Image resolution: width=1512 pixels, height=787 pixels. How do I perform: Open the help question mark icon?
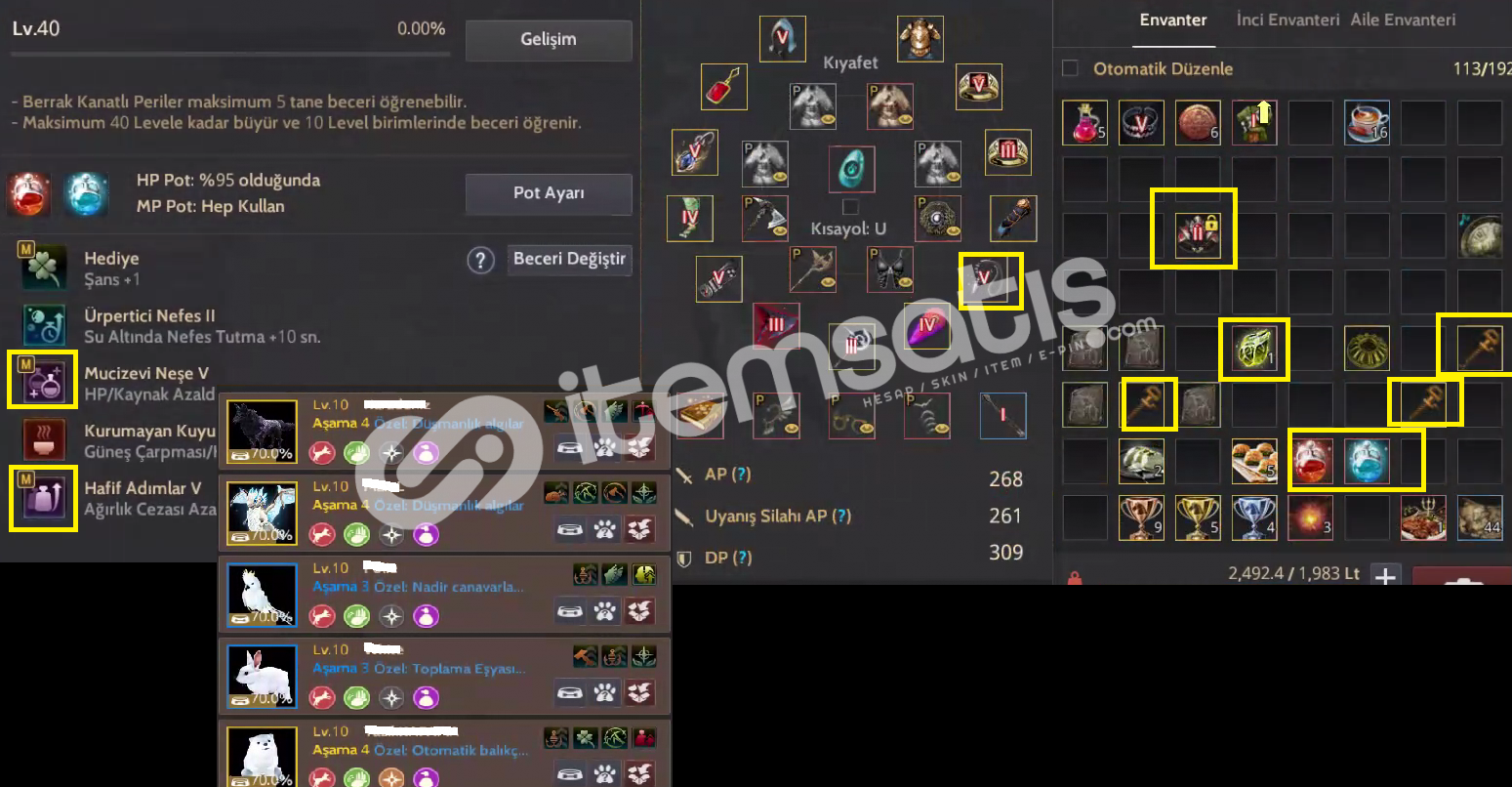(480, 261)
